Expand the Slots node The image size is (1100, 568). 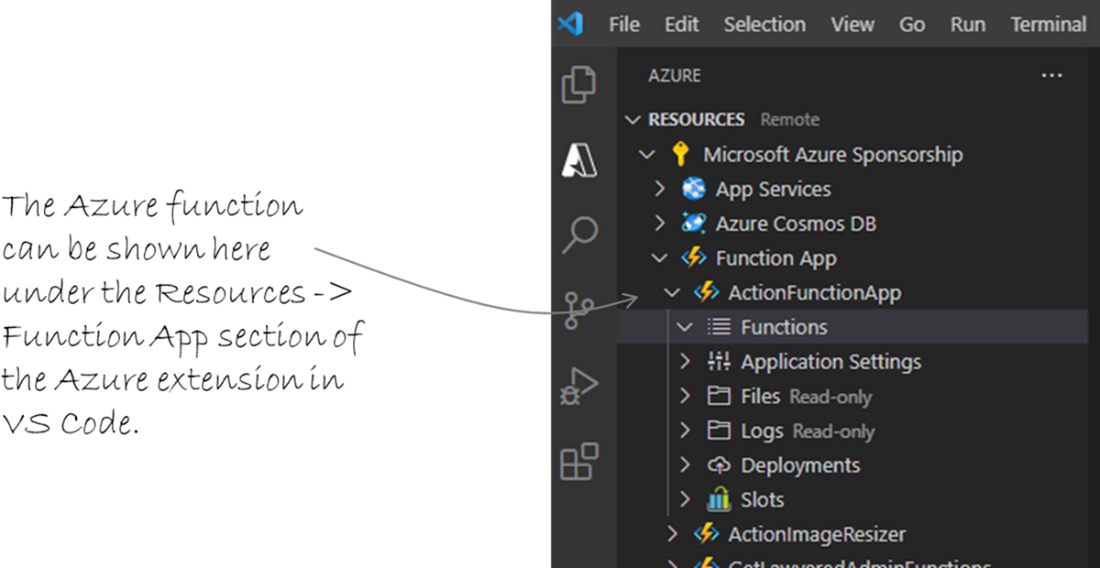pyautogui.click(x=685, y=499)
